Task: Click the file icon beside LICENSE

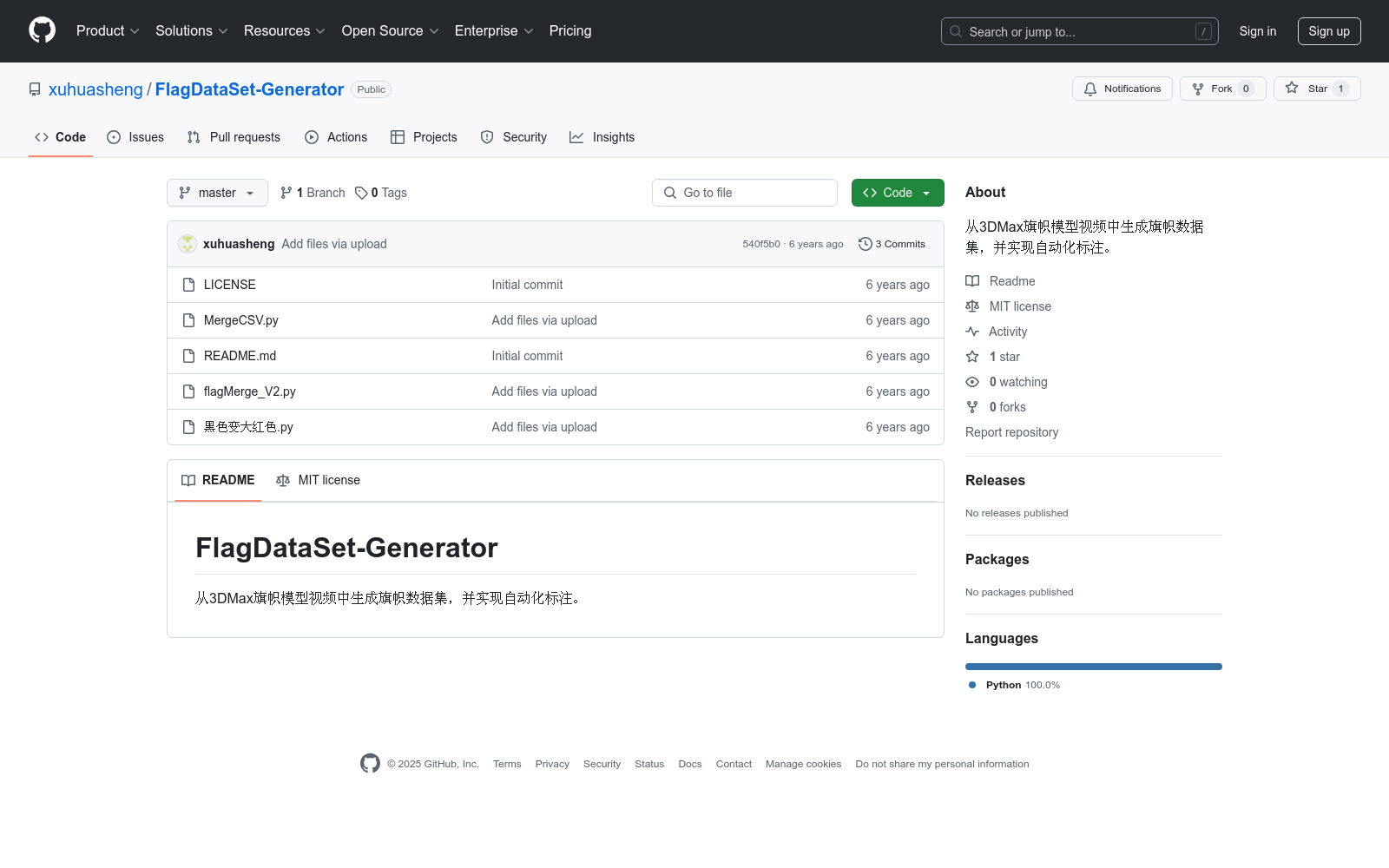Action: 188,285
